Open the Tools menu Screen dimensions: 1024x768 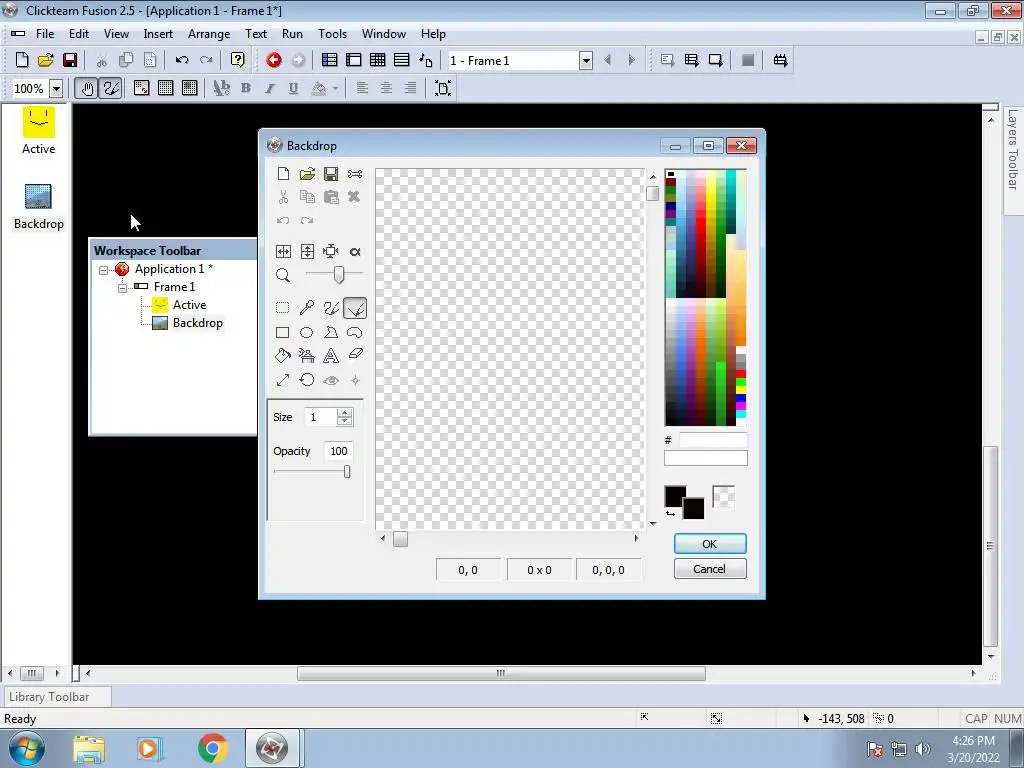click(x=332, y=34)
